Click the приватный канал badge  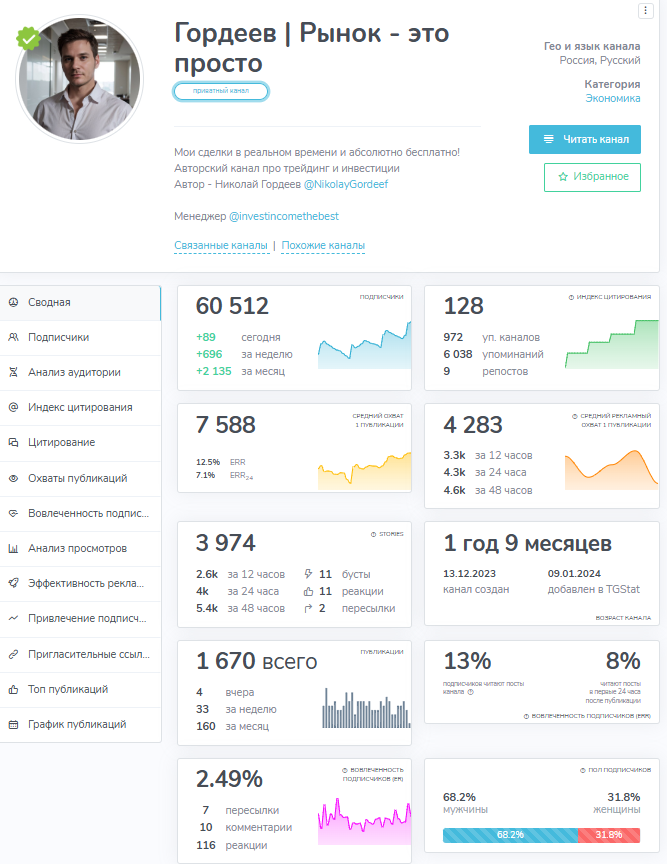(221, 91)
